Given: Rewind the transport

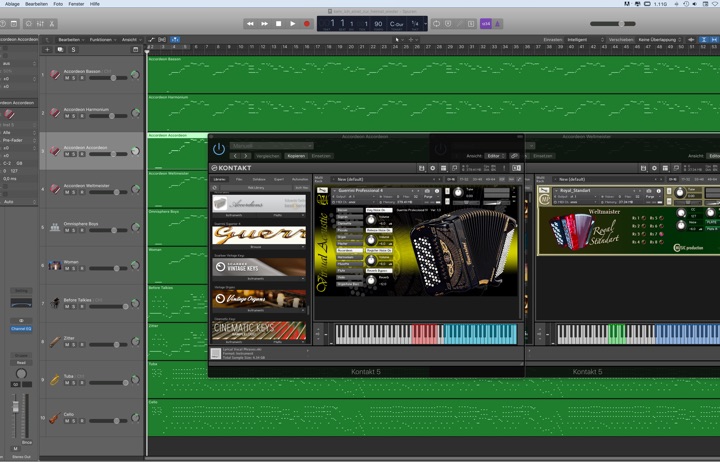Looking at the screenshot, I should tap(250, 23).
